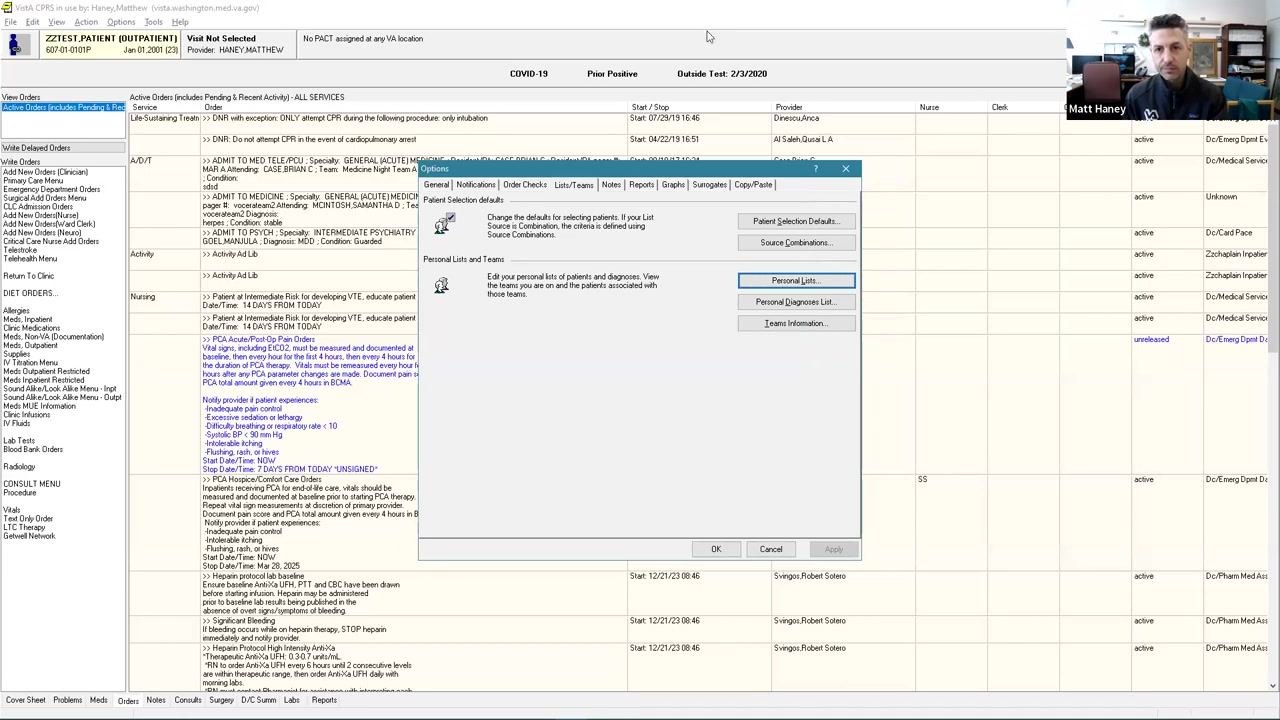The height and width of the screenshot is (720, 1280).
Task: Select the Reports tab in Options dialog
Action: click(642, 185)
